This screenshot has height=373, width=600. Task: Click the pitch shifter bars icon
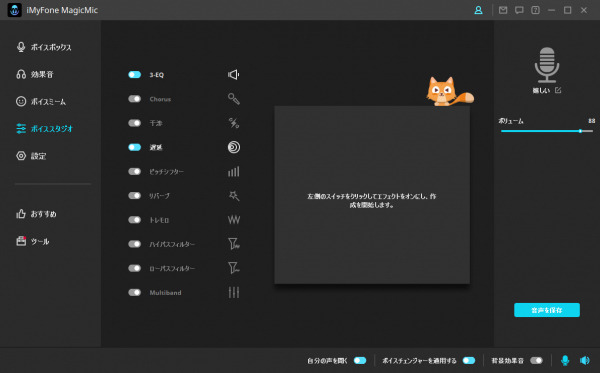click(x=233, y=171)
